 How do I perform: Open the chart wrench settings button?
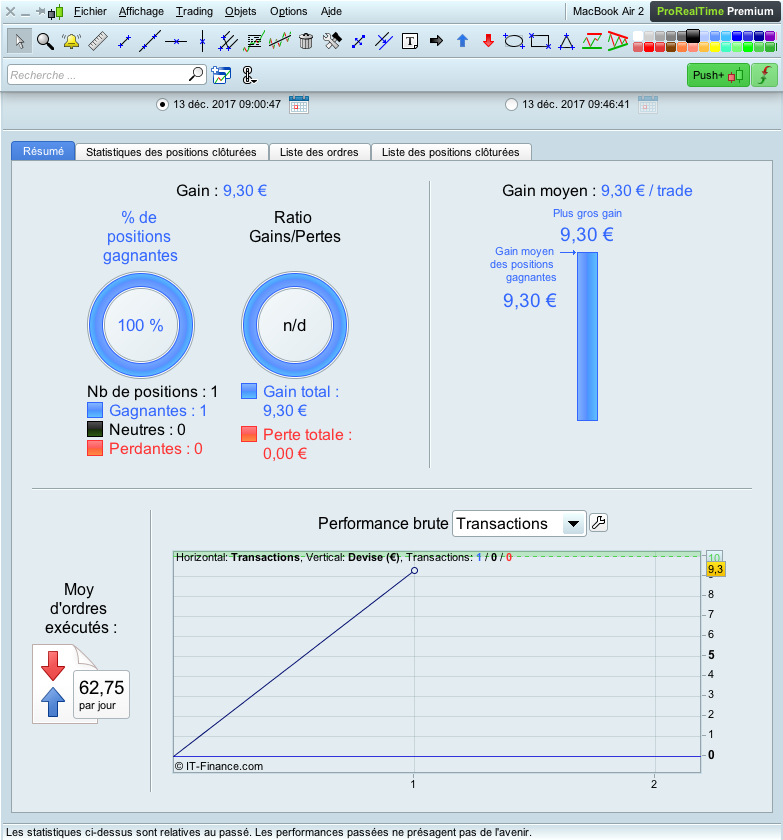(598, 522)
